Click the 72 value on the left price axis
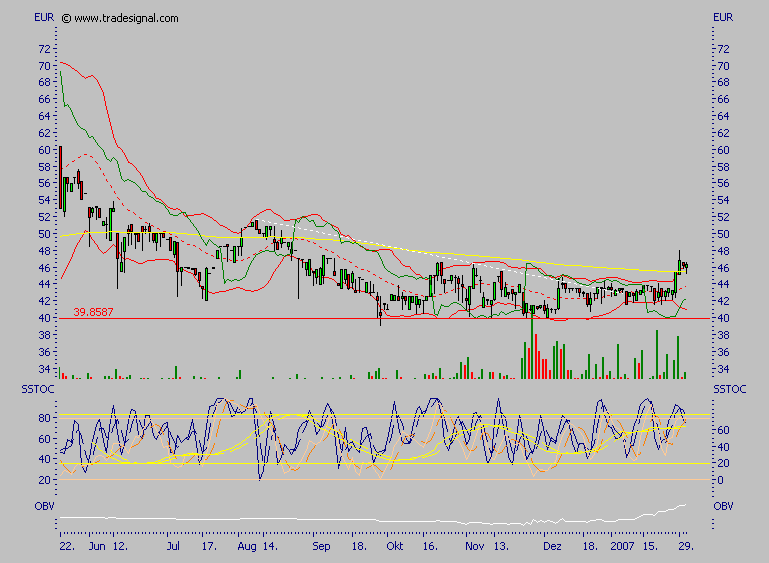Image resolution: width=769 pixels, height=563 pixels. (44, 49)
